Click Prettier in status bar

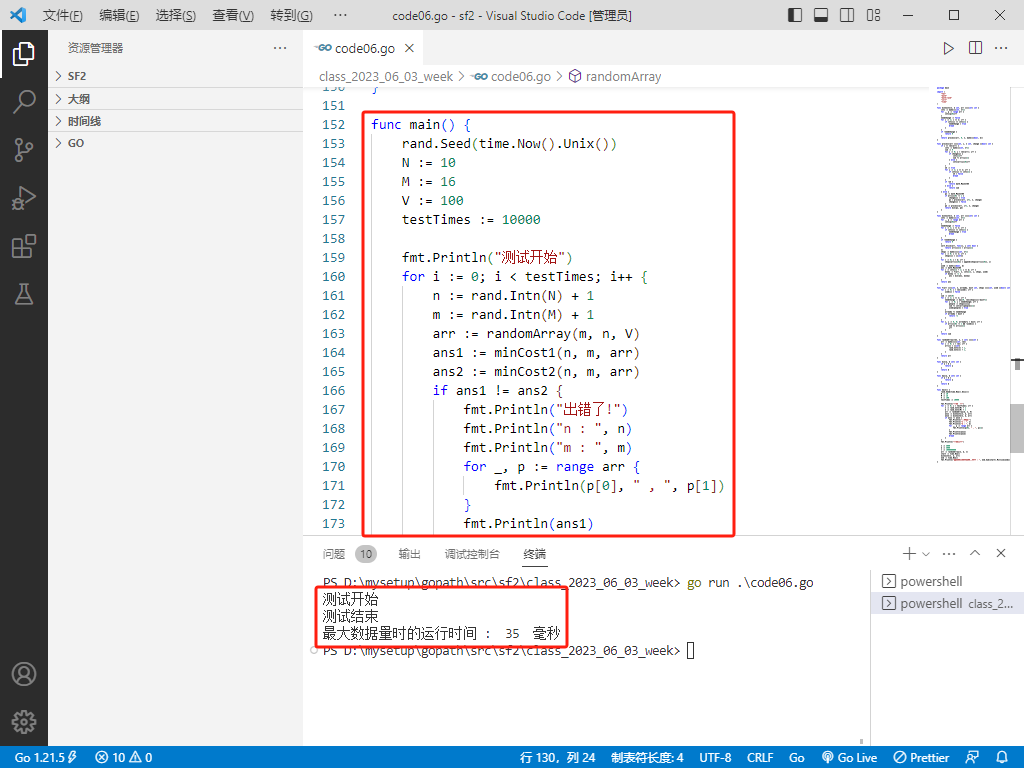click(x=921, y=757)
